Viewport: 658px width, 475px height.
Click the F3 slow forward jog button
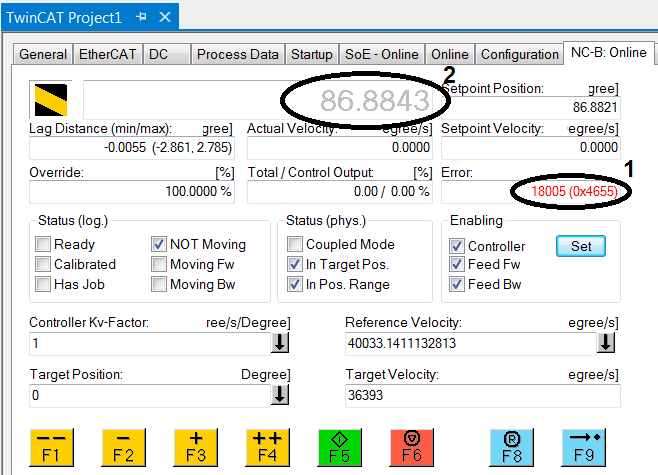click(x=196, y=447)
